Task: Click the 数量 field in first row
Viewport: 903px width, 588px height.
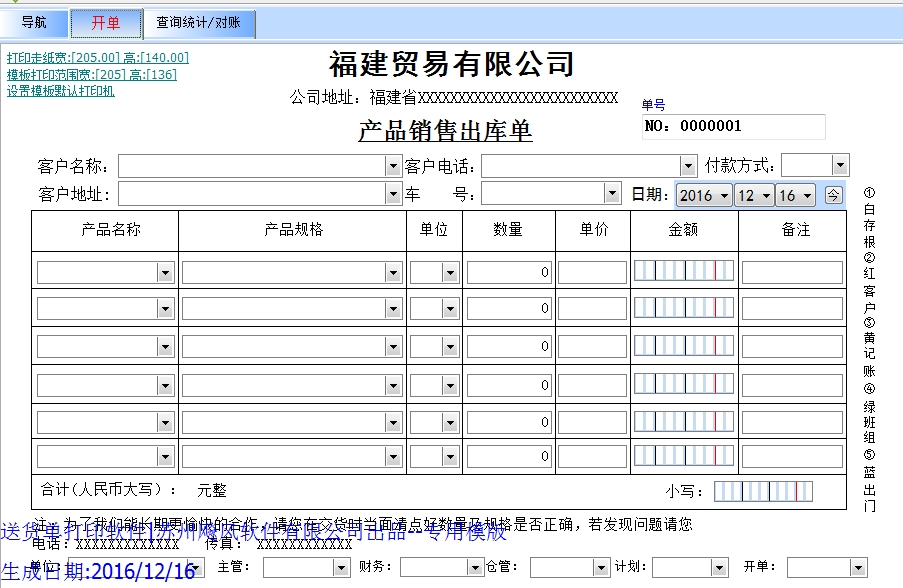Action: tap(510, 272)
